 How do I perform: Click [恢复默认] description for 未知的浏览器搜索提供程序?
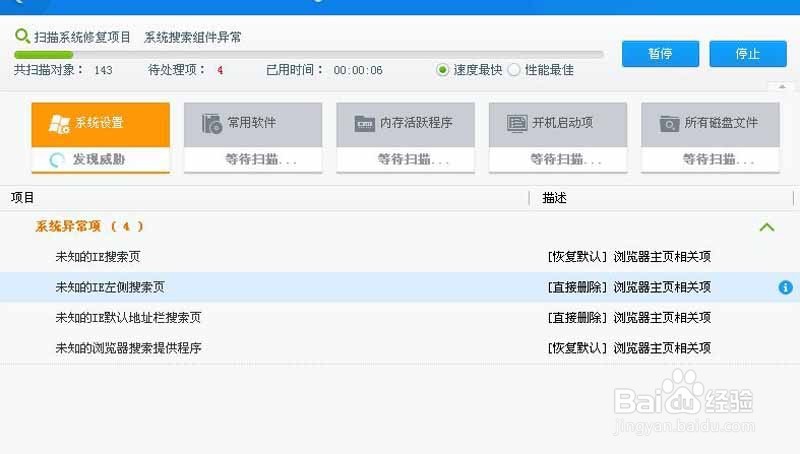pyautogui.click(x=629, y=348)
